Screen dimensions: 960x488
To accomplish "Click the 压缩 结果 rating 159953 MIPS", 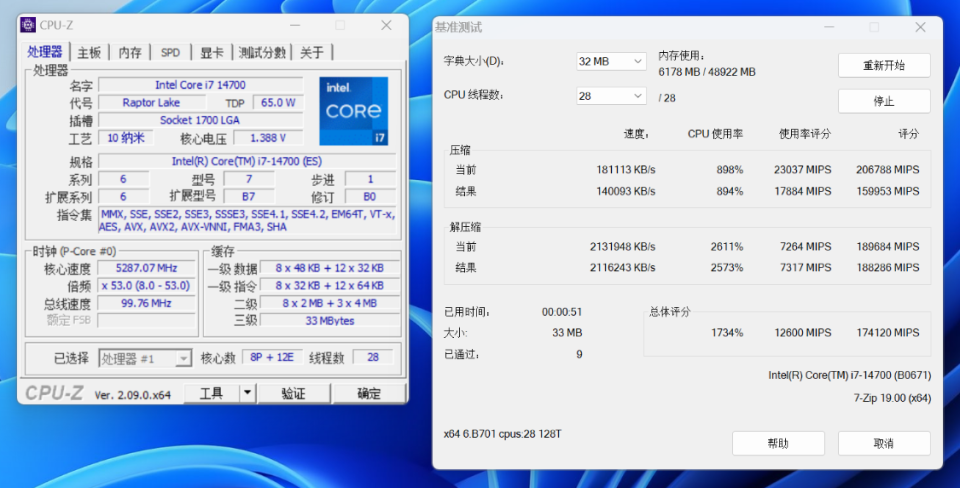I will click(888, 191).
